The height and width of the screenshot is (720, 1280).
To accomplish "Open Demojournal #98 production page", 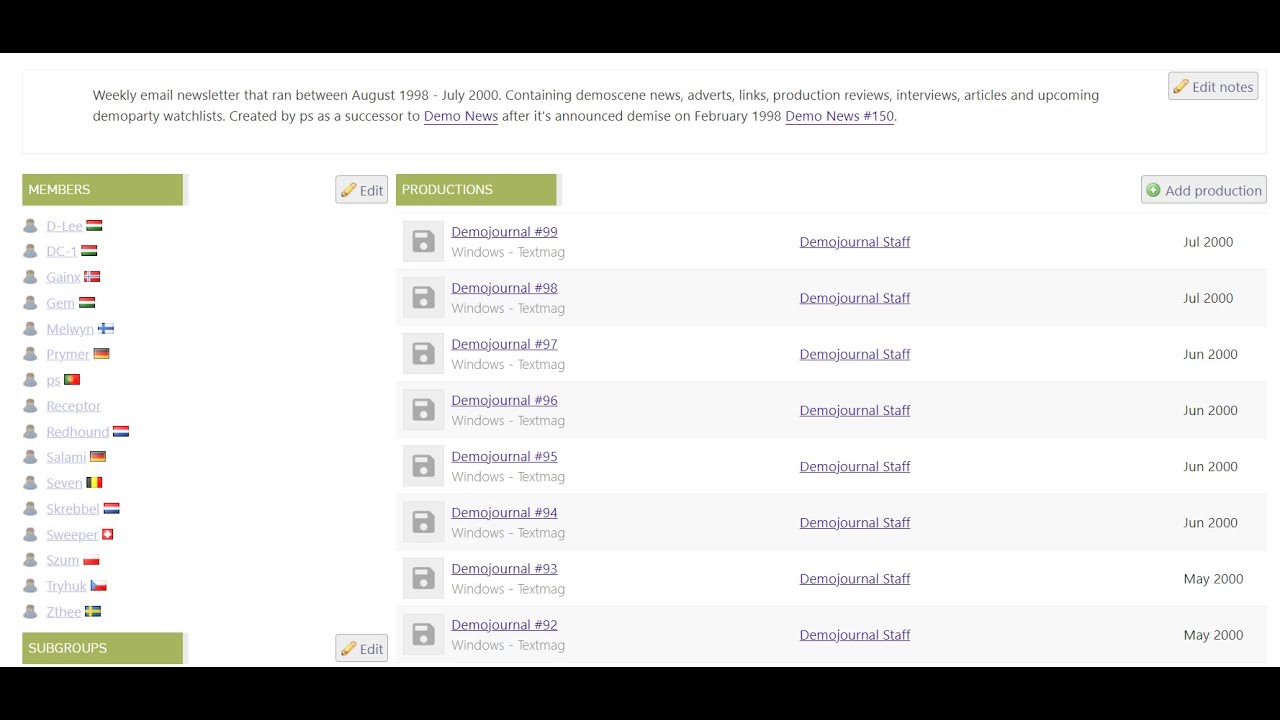I will (x=504, y=288).
